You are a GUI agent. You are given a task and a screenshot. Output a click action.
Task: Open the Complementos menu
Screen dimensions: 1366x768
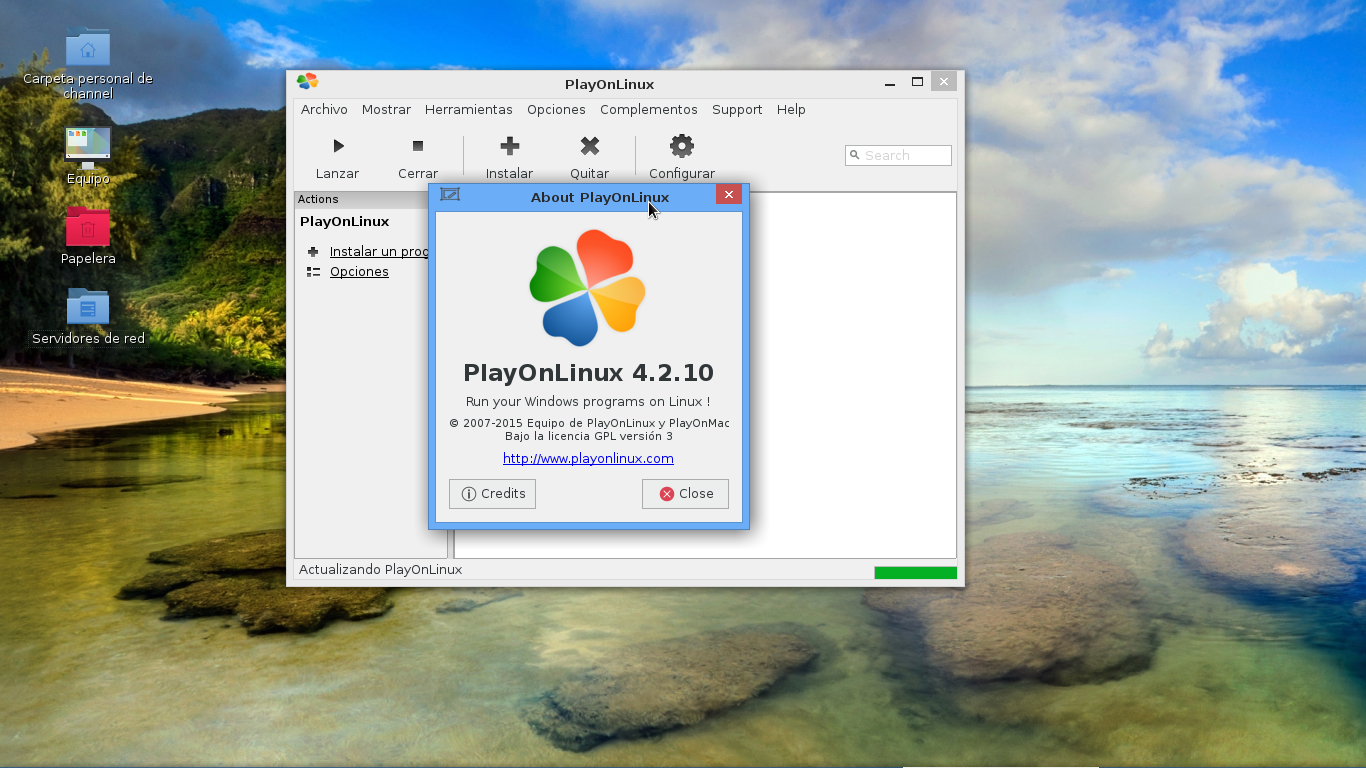[x=648, y=109]
